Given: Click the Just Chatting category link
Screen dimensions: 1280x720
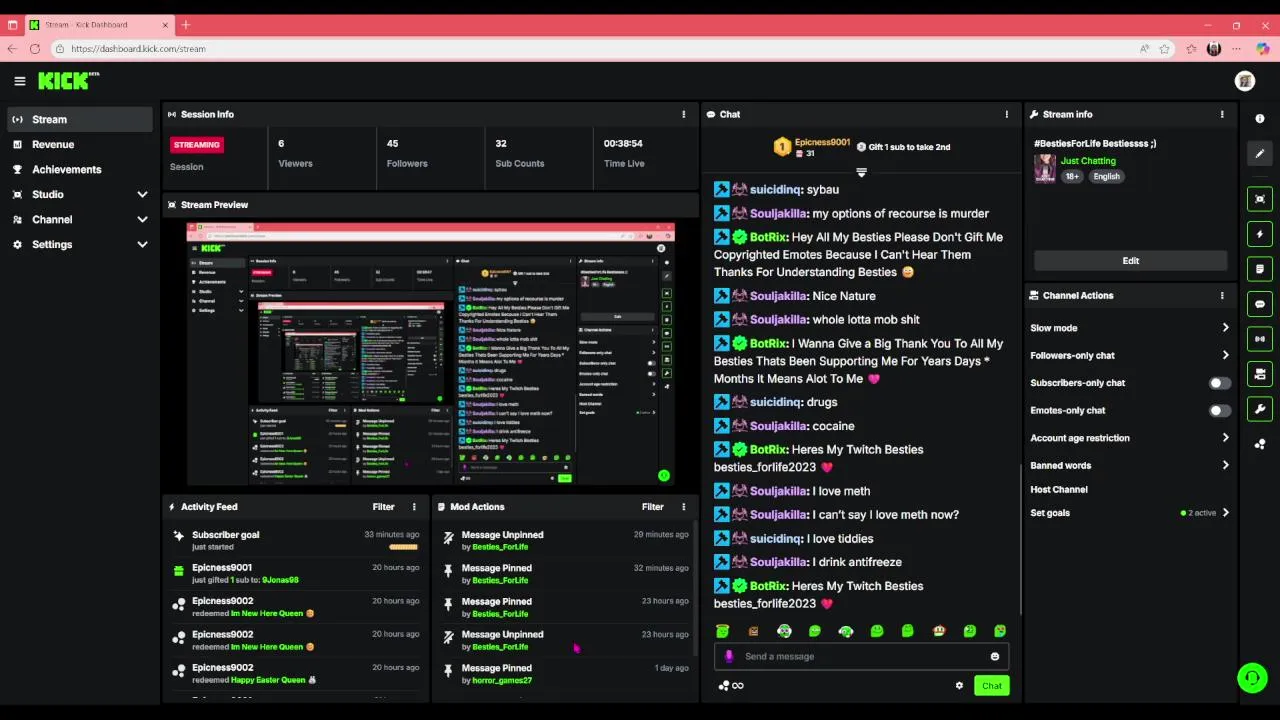Looking at the screenshot, I should 1088,161.
